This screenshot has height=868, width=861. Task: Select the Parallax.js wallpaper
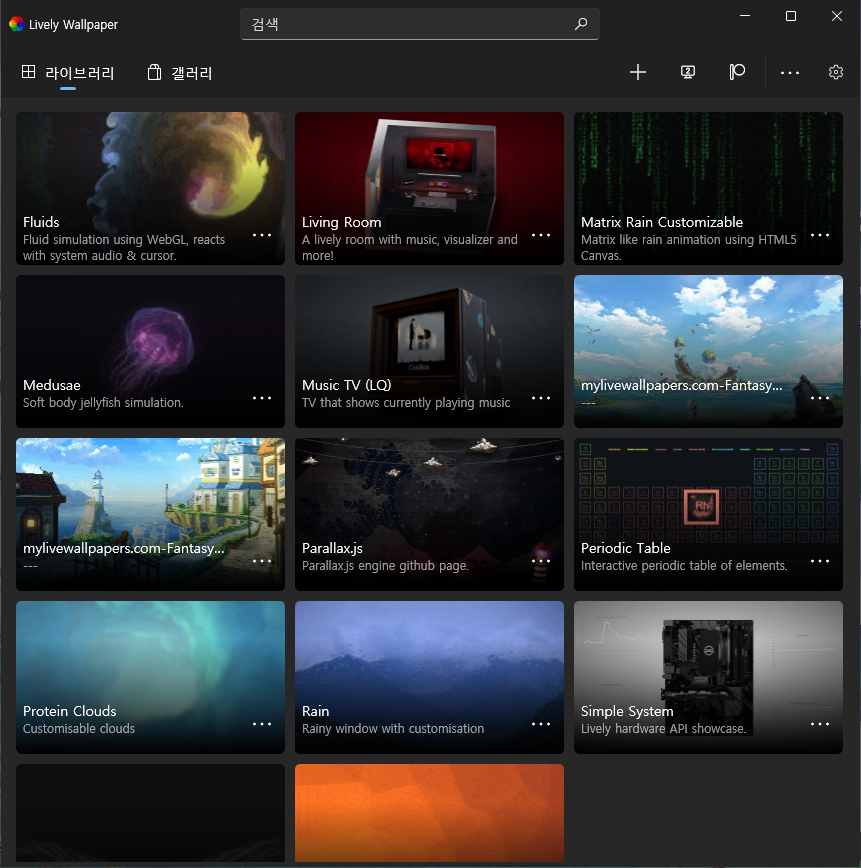coord(430,514)
